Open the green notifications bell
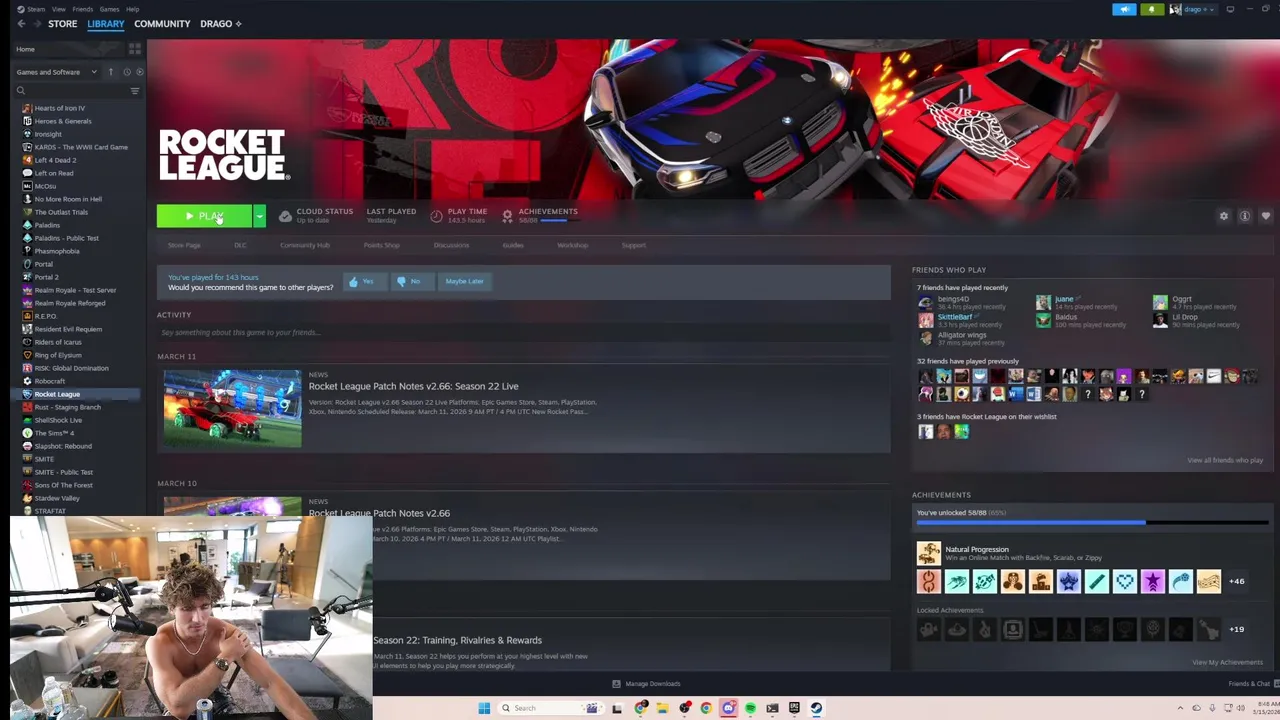The image size is (1280, 720). [x=1152, y=10]
